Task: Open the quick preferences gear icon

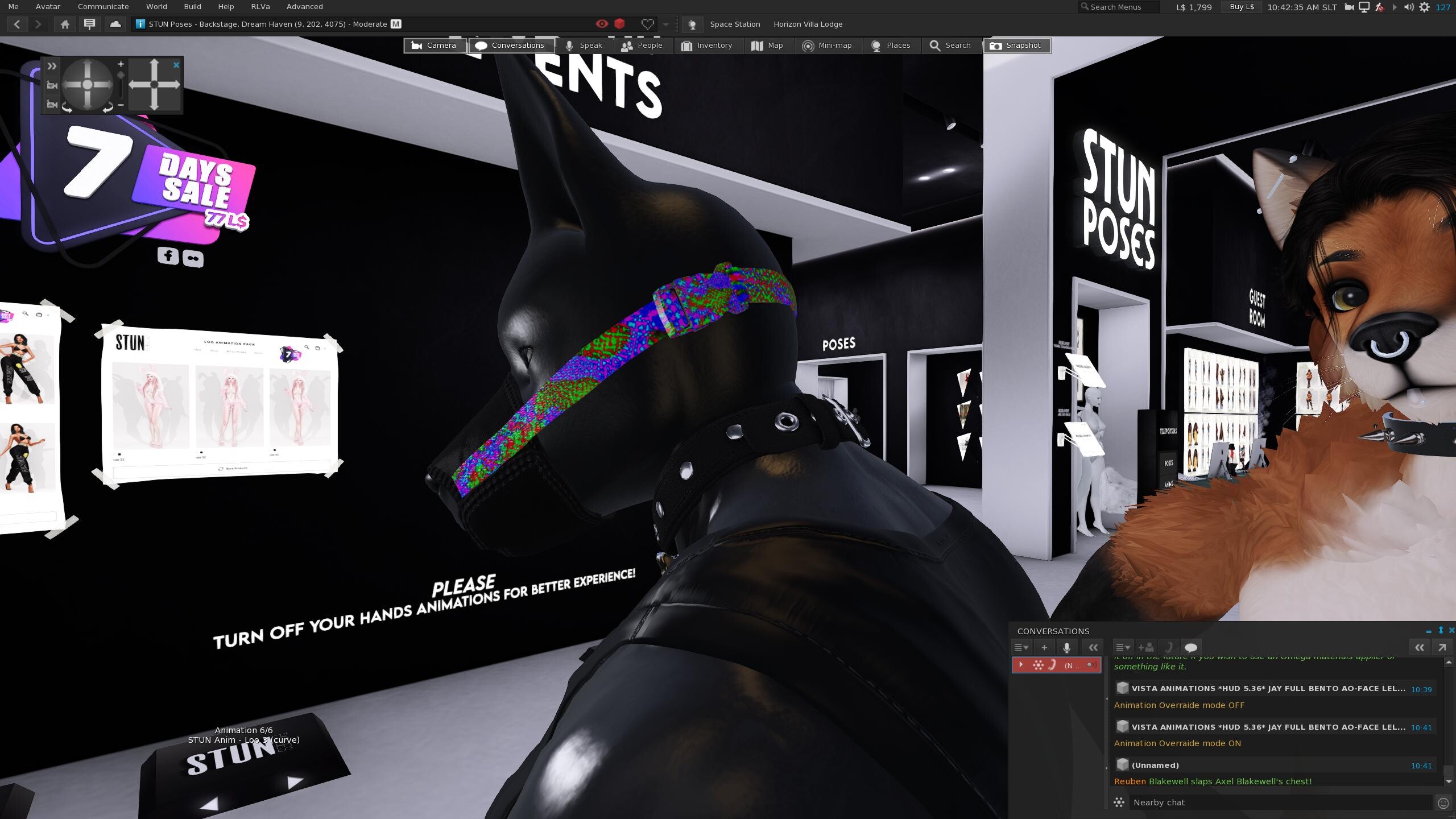Action: [1424, 7]
